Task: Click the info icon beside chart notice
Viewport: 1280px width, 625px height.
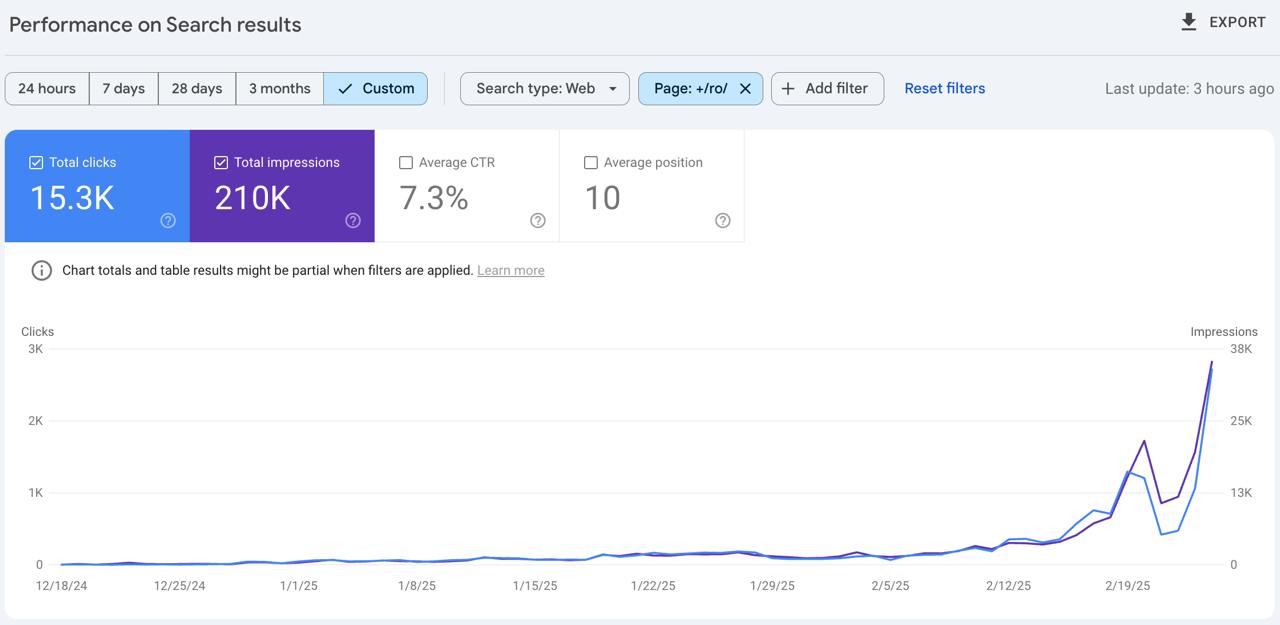Action: pos(41,270)
